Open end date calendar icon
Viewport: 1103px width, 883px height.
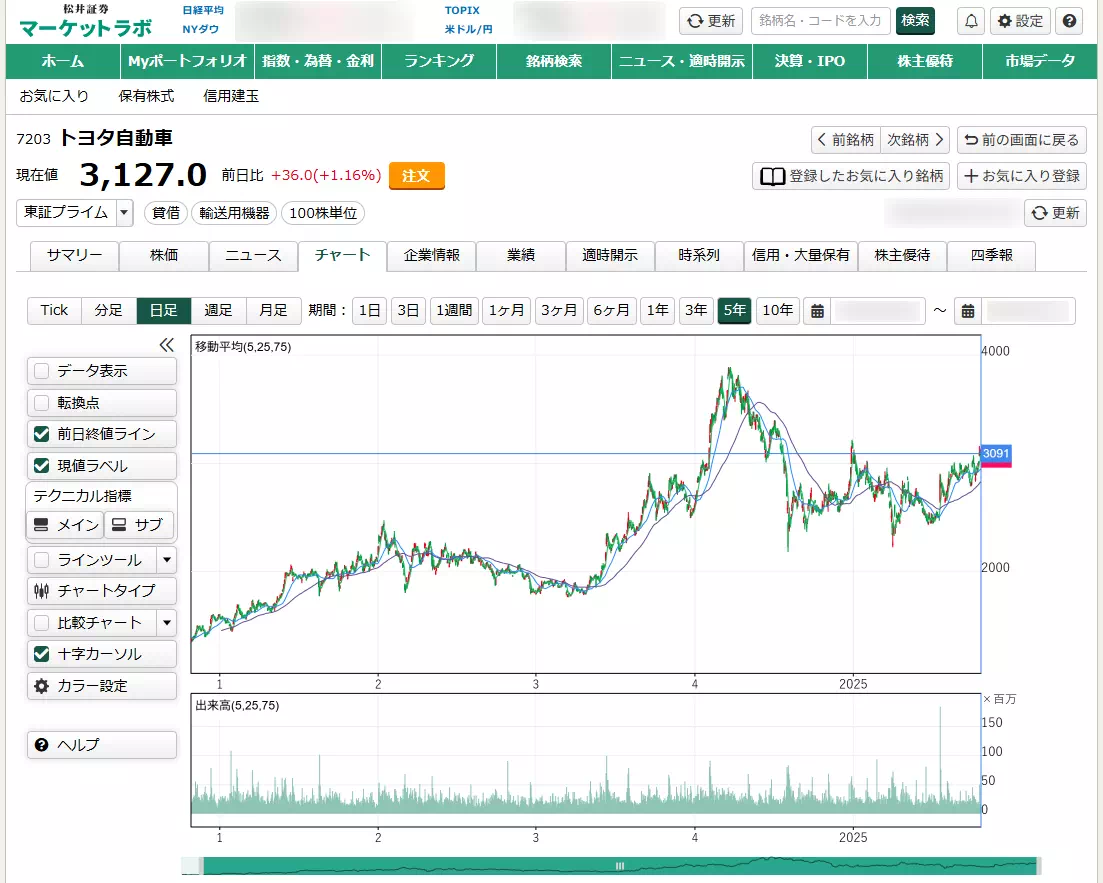click(968, 311)
